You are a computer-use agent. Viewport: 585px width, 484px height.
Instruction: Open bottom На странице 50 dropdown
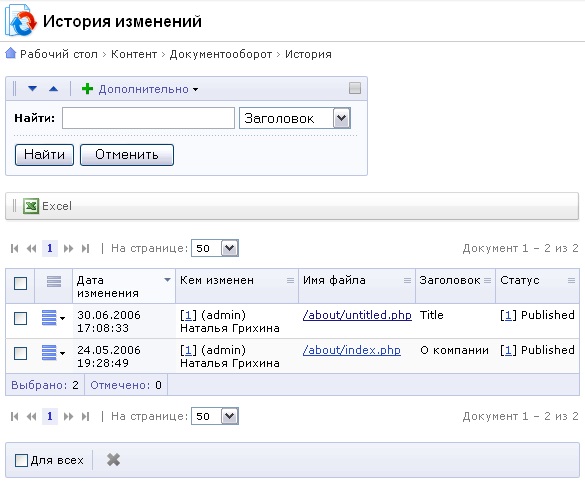[x=229, y=416]
